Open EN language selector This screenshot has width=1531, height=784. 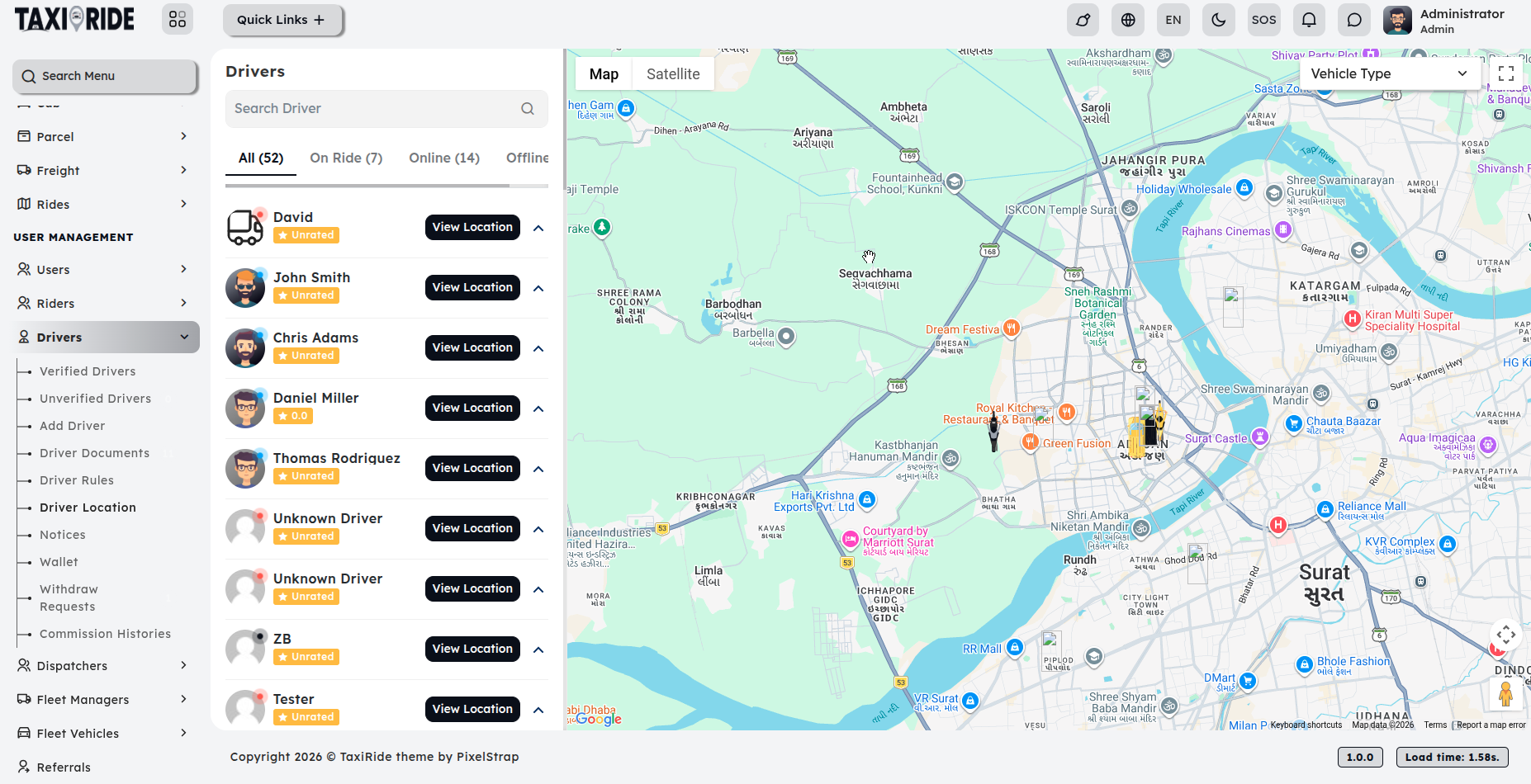tap(1173, 20)
